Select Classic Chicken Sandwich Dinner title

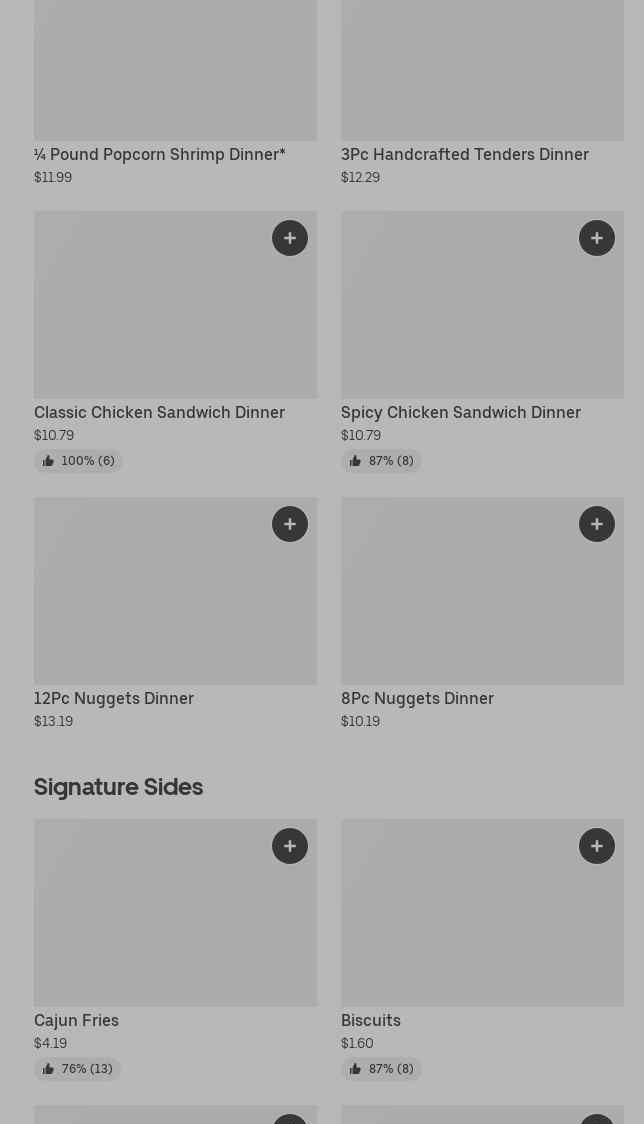pyautogui.click(x=160, y=412)
